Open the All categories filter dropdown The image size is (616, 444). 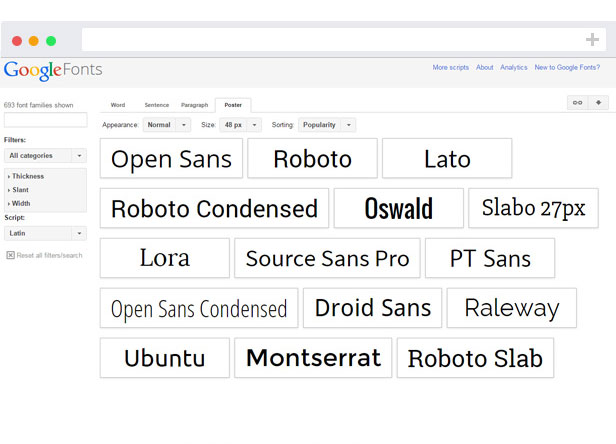click(45, 156)
